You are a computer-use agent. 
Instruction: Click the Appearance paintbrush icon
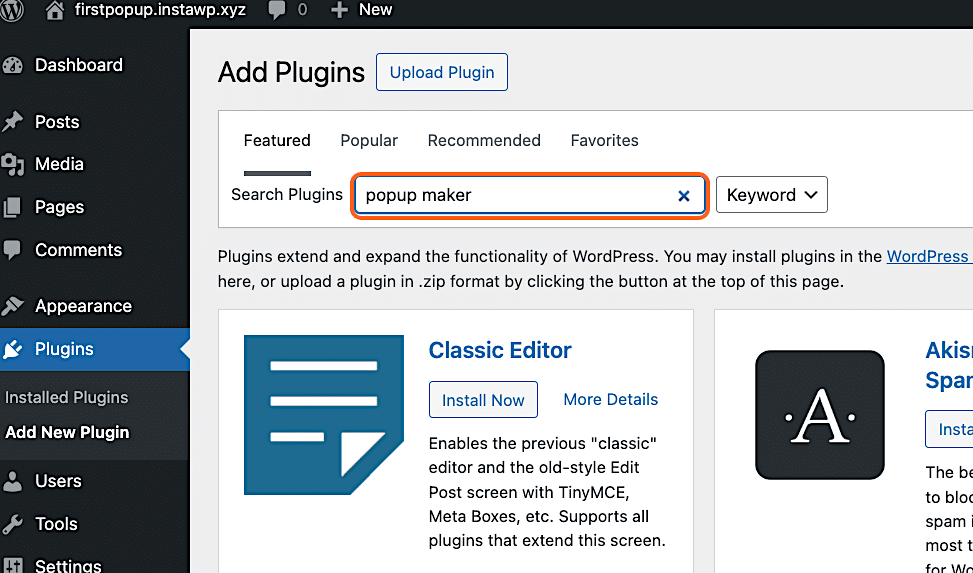[12, 306]
